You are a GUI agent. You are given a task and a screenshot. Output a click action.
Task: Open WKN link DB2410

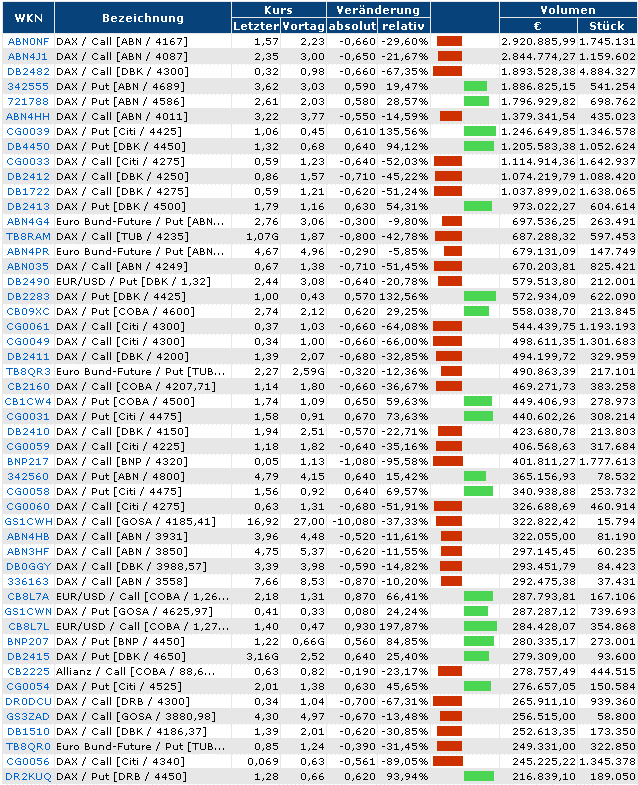point(29,432)
